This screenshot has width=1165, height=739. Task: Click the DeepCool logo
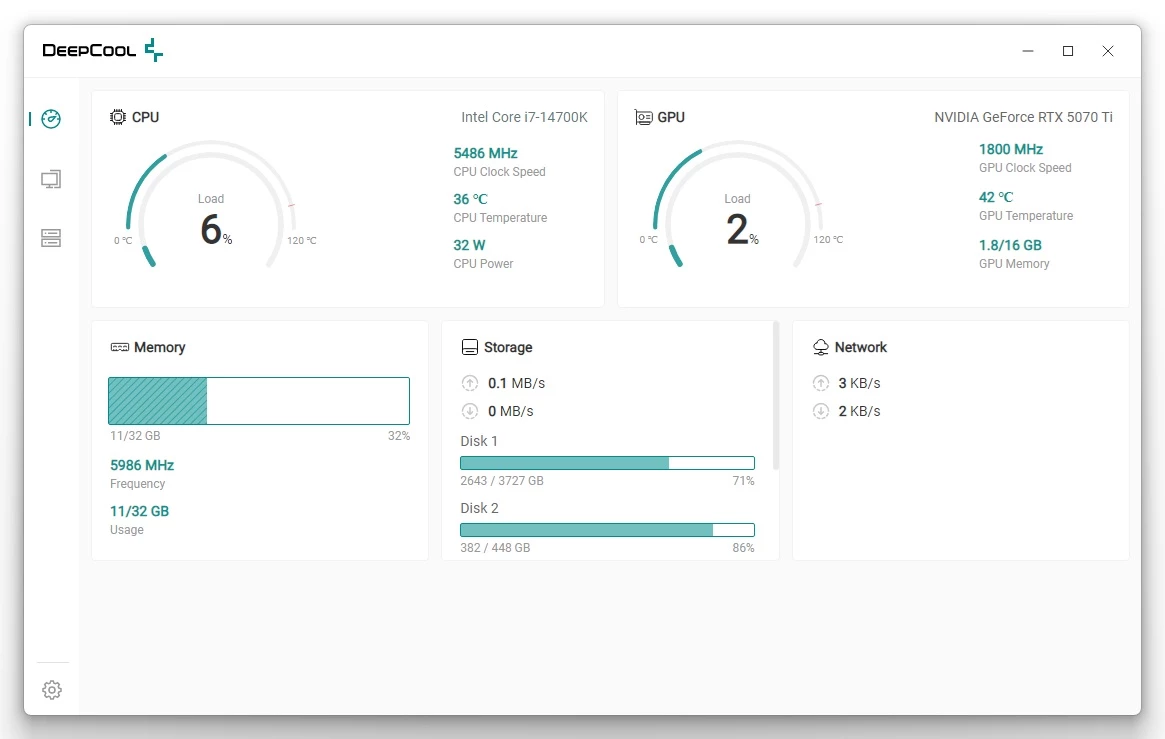click(102, 51)
